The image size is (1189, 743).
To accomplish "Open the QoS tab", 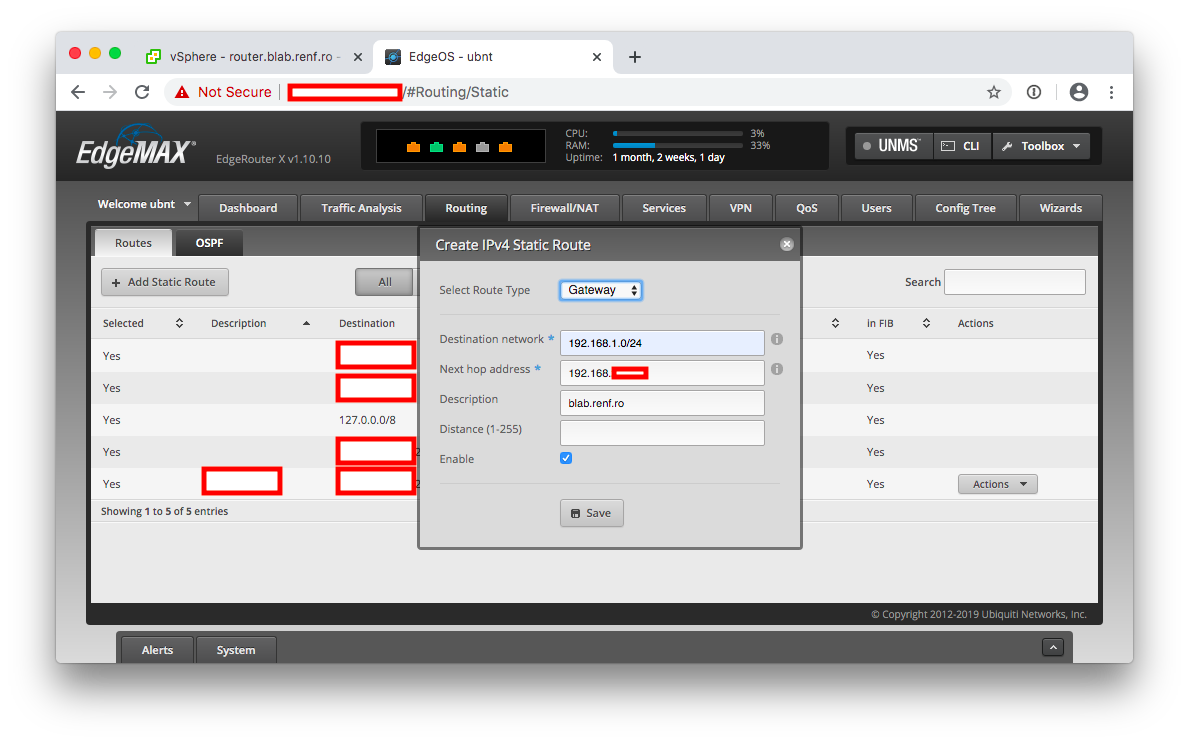I will point(807,208).
